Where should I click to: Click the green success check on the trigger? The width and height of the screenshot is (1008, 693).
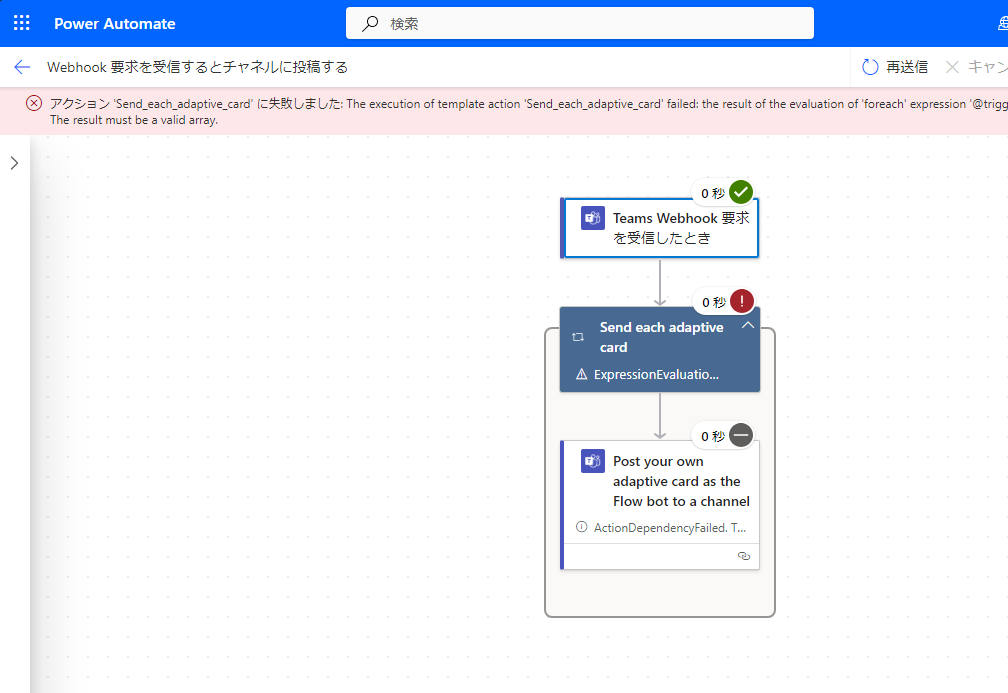point(740,192)
